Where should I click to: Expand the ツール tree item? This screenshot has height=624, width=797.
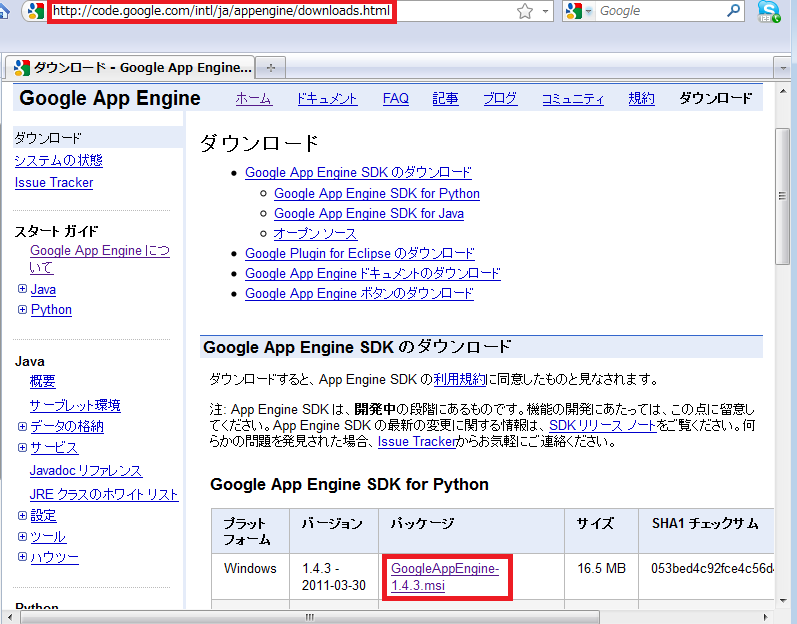[x=22, y=536]
